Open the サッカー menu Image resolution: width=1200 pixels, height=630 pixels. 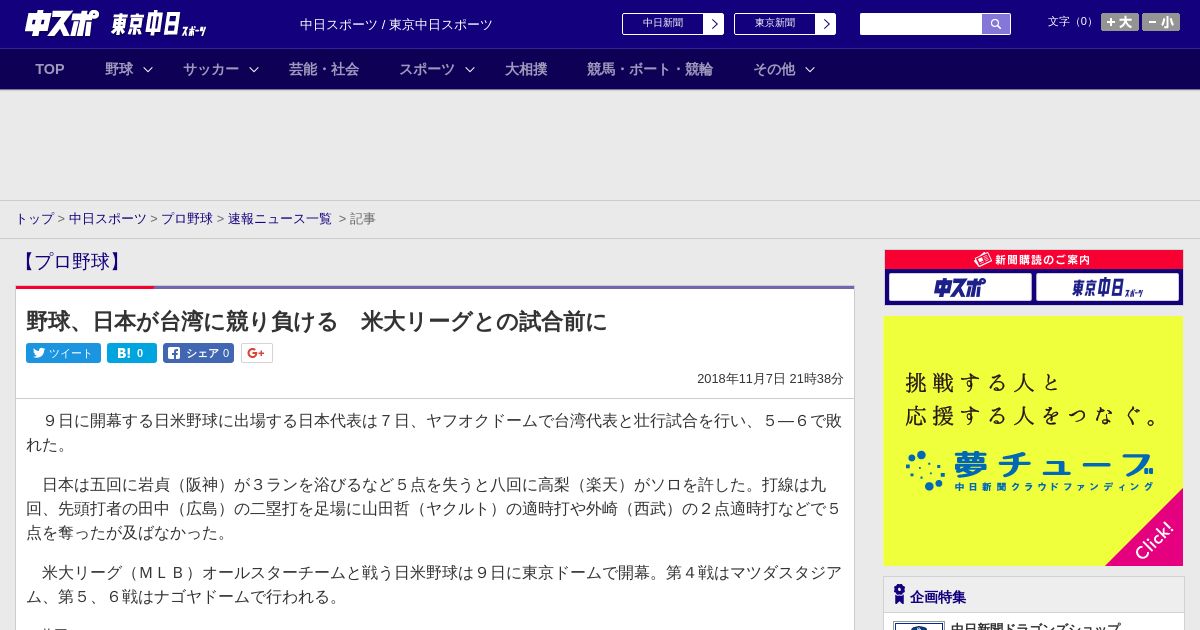211,69
